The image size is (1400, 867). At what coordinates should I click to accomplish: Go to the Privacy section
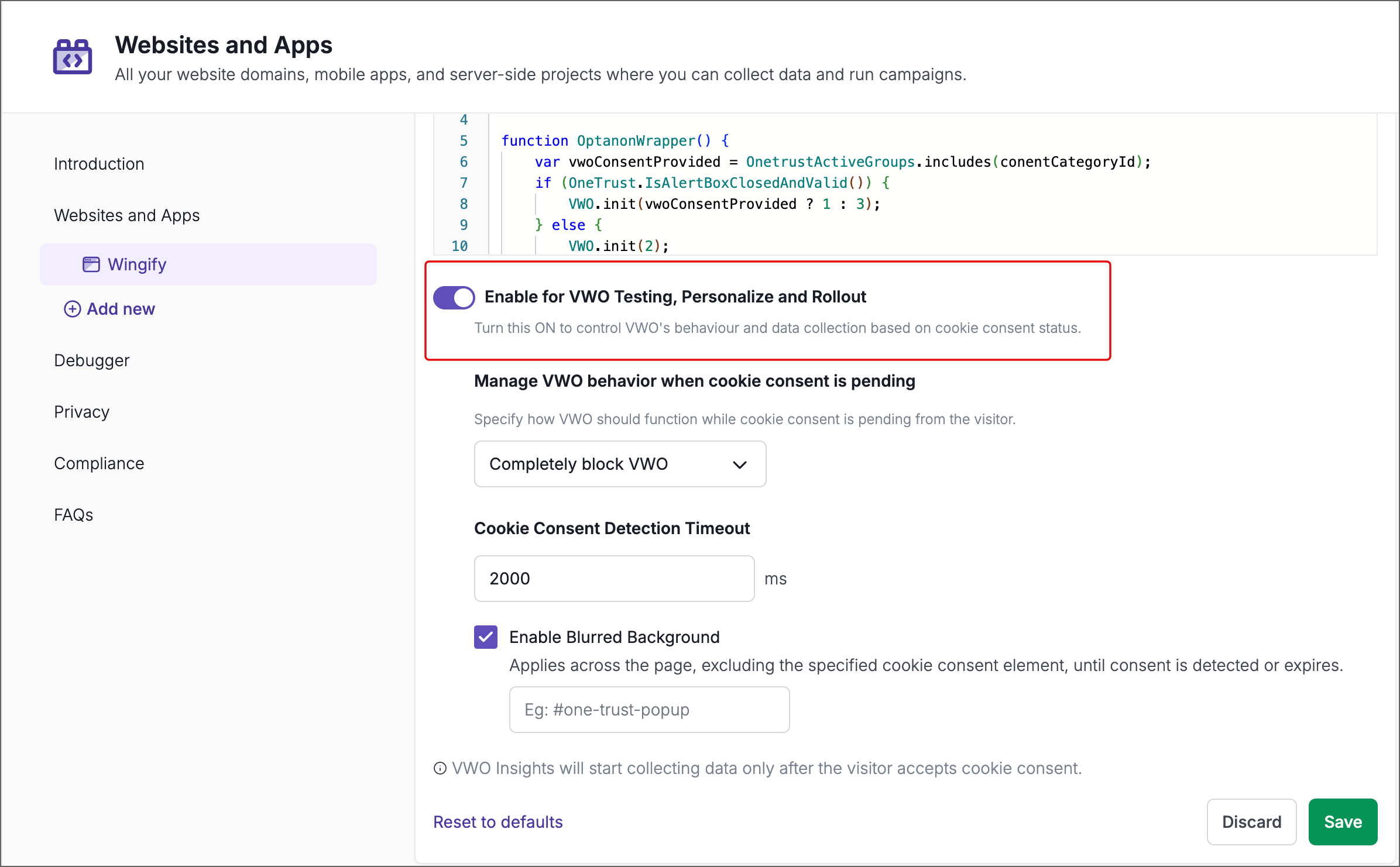pyautogui.click(x=82, y=412)
